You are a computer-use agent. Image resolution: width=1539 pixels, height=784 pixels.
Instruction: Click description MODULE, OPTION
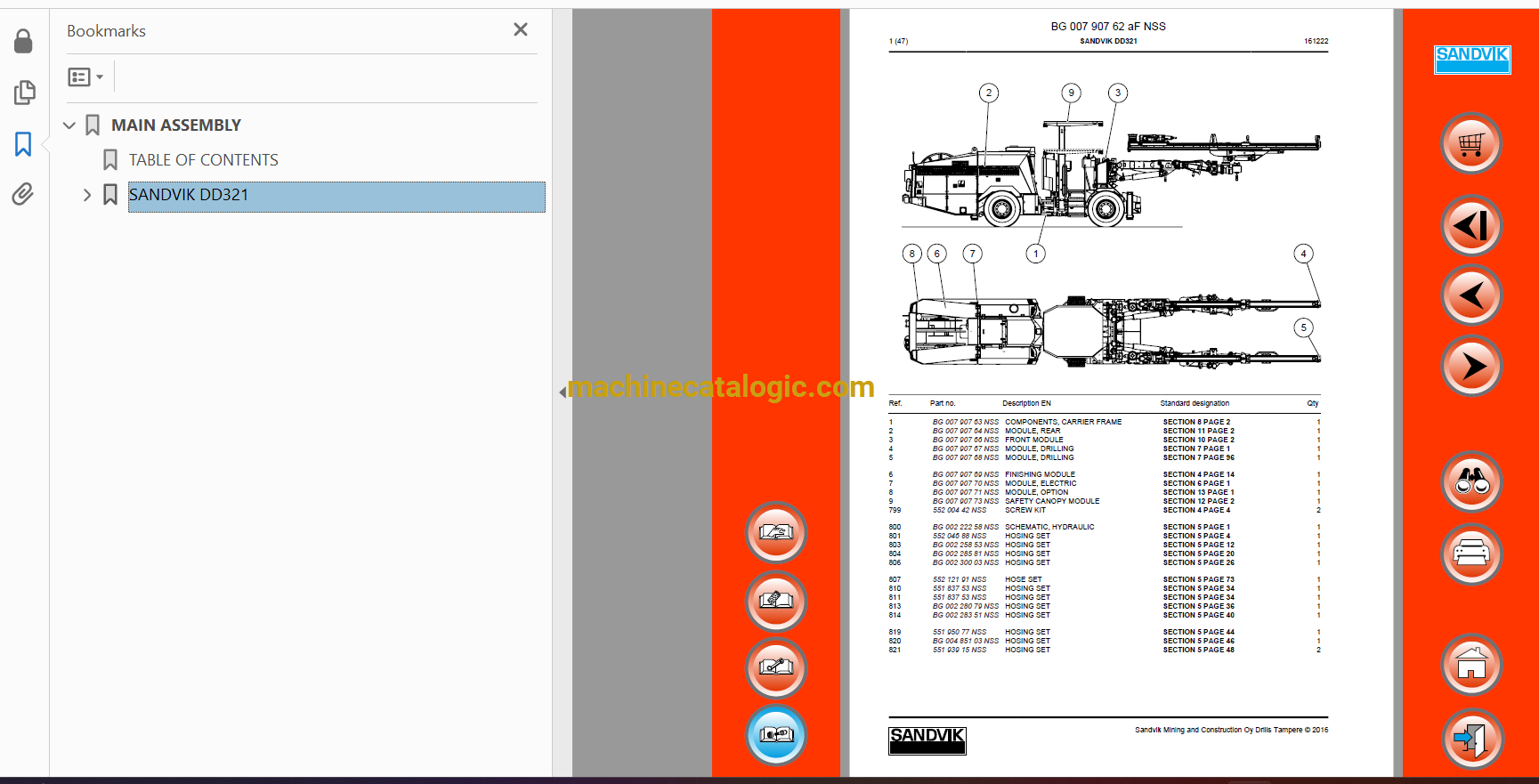tap(1037, 492)
